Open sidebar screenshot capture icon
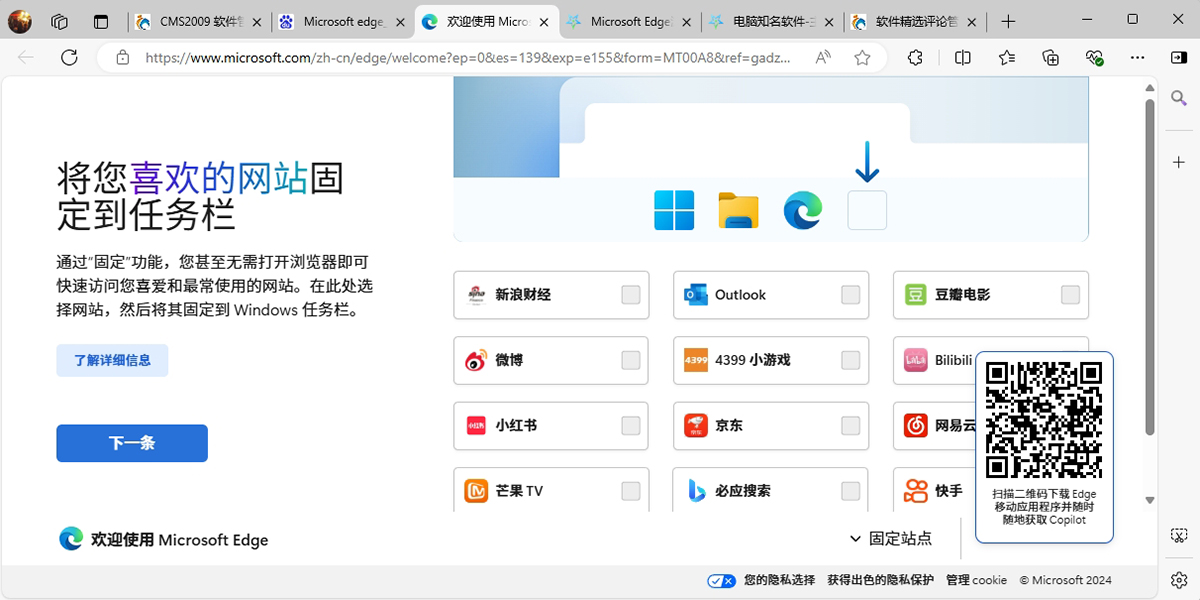 pos(1179,536)
